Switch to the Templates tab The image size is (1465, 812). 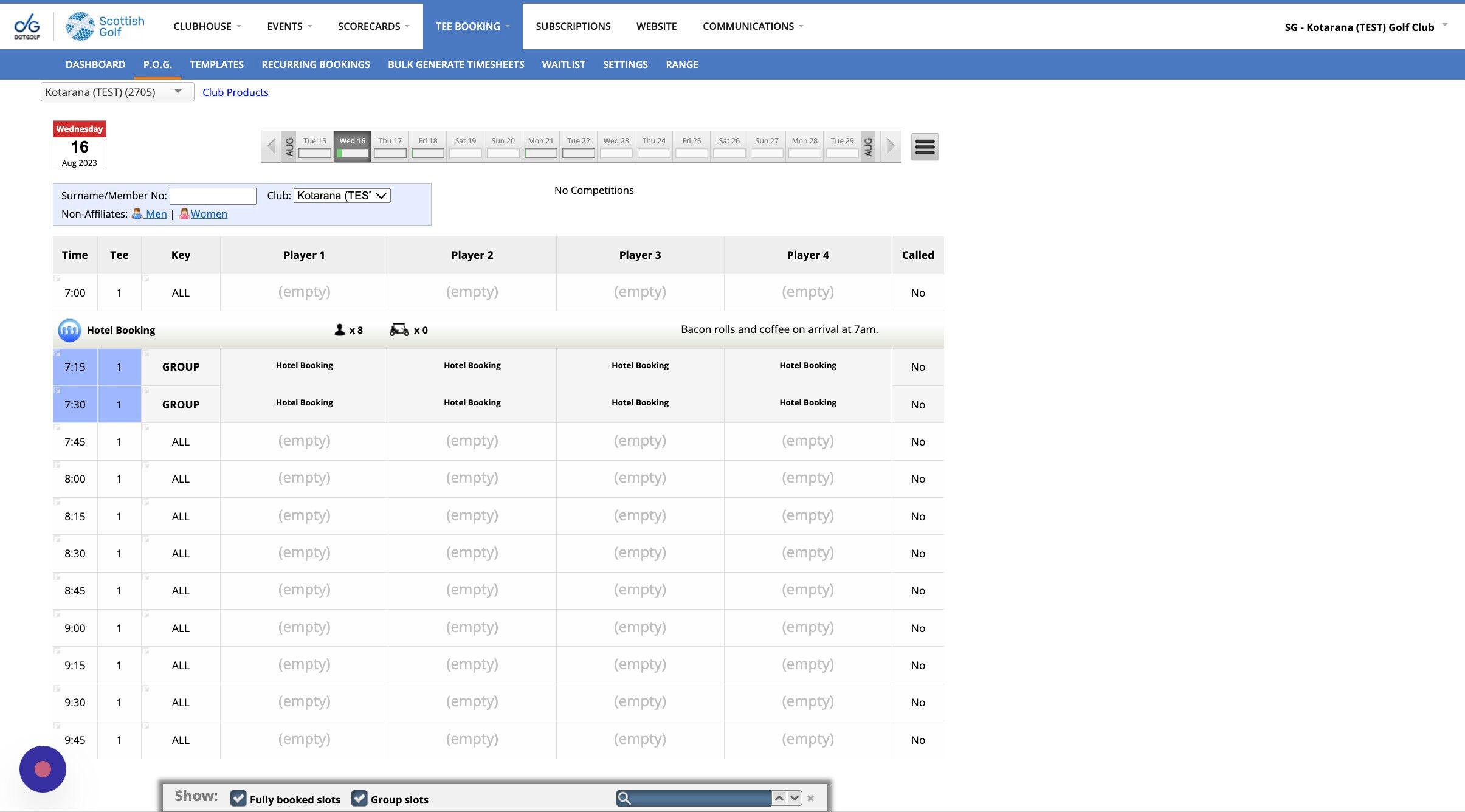tap(216, 64)
